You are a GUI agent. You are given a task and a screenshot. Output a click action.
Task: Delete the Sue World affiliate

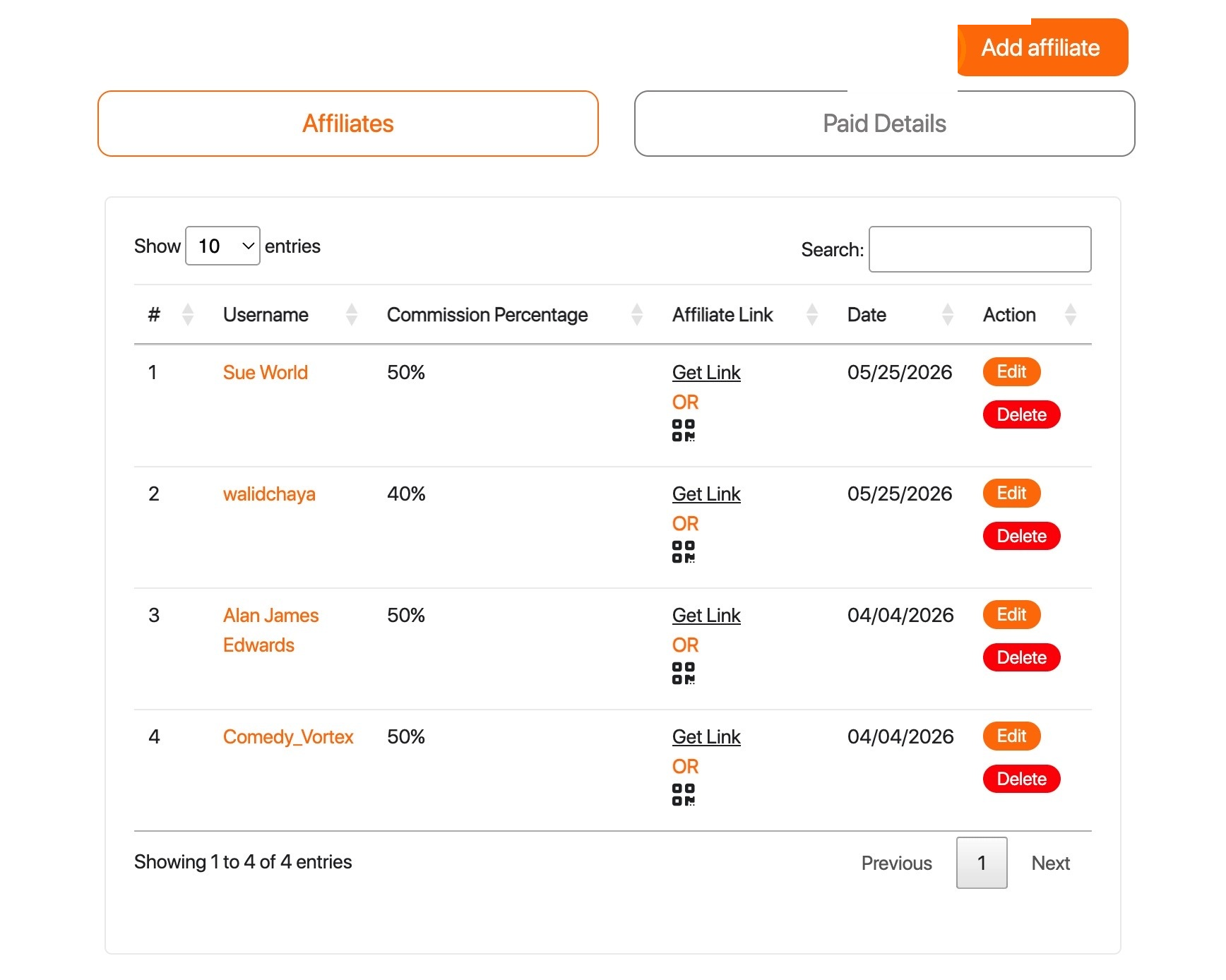[1022, 414]
